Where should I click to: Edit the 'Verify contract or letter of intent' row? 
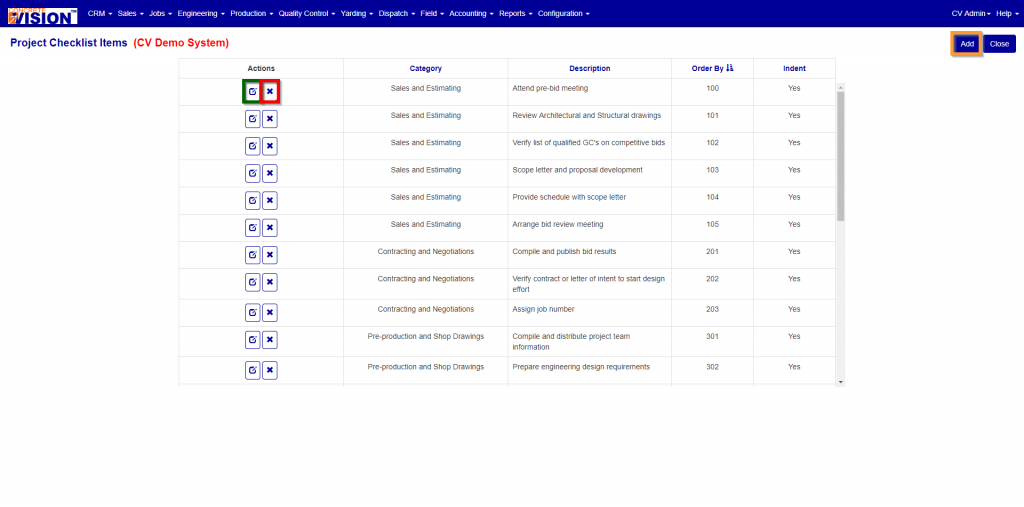(253, 282)
